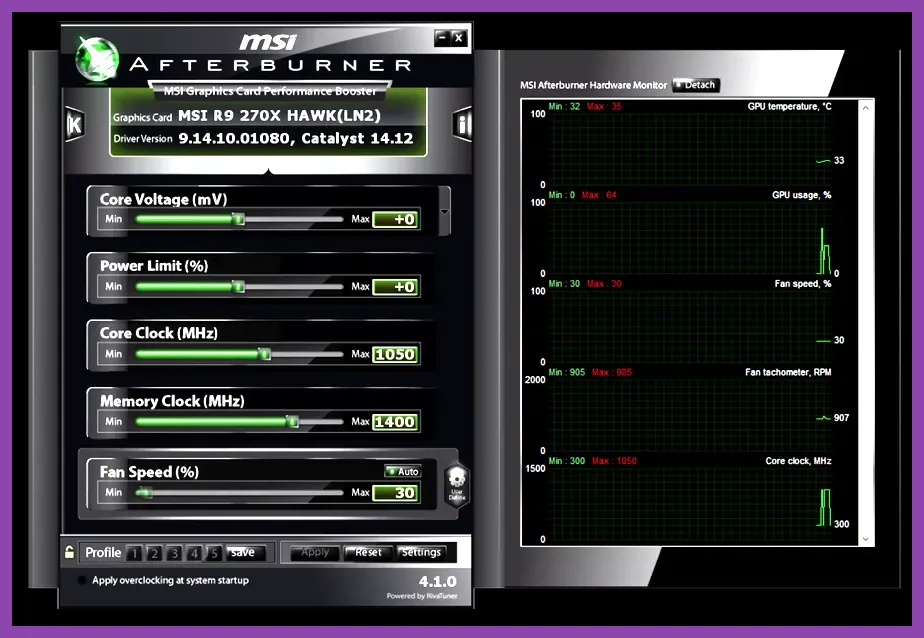
Task: Click the Fan tachometer RPM graph
Action: [689, 415]
